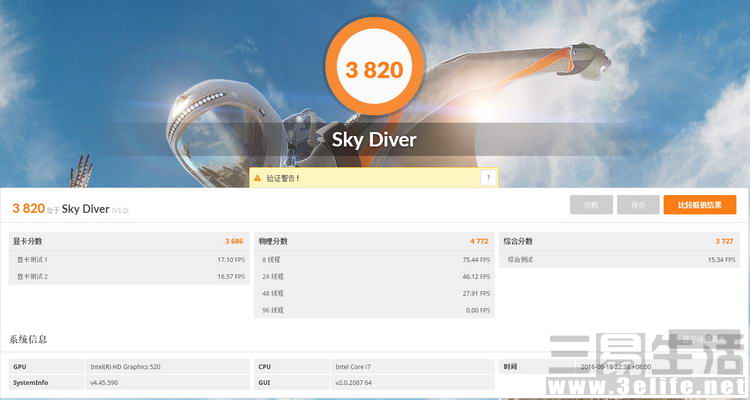750x400 pixels.
Task: Select the 48 threads 27.91 FPS row
Action: pos(374,293)
